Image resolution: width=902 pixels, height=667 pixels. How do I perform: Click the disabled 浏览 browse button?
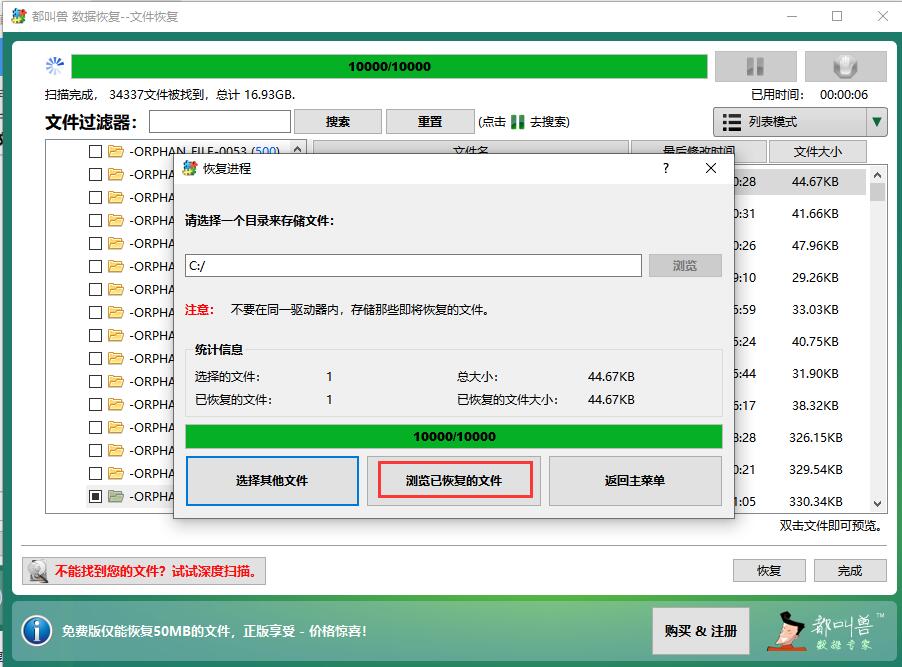[685, 266]
